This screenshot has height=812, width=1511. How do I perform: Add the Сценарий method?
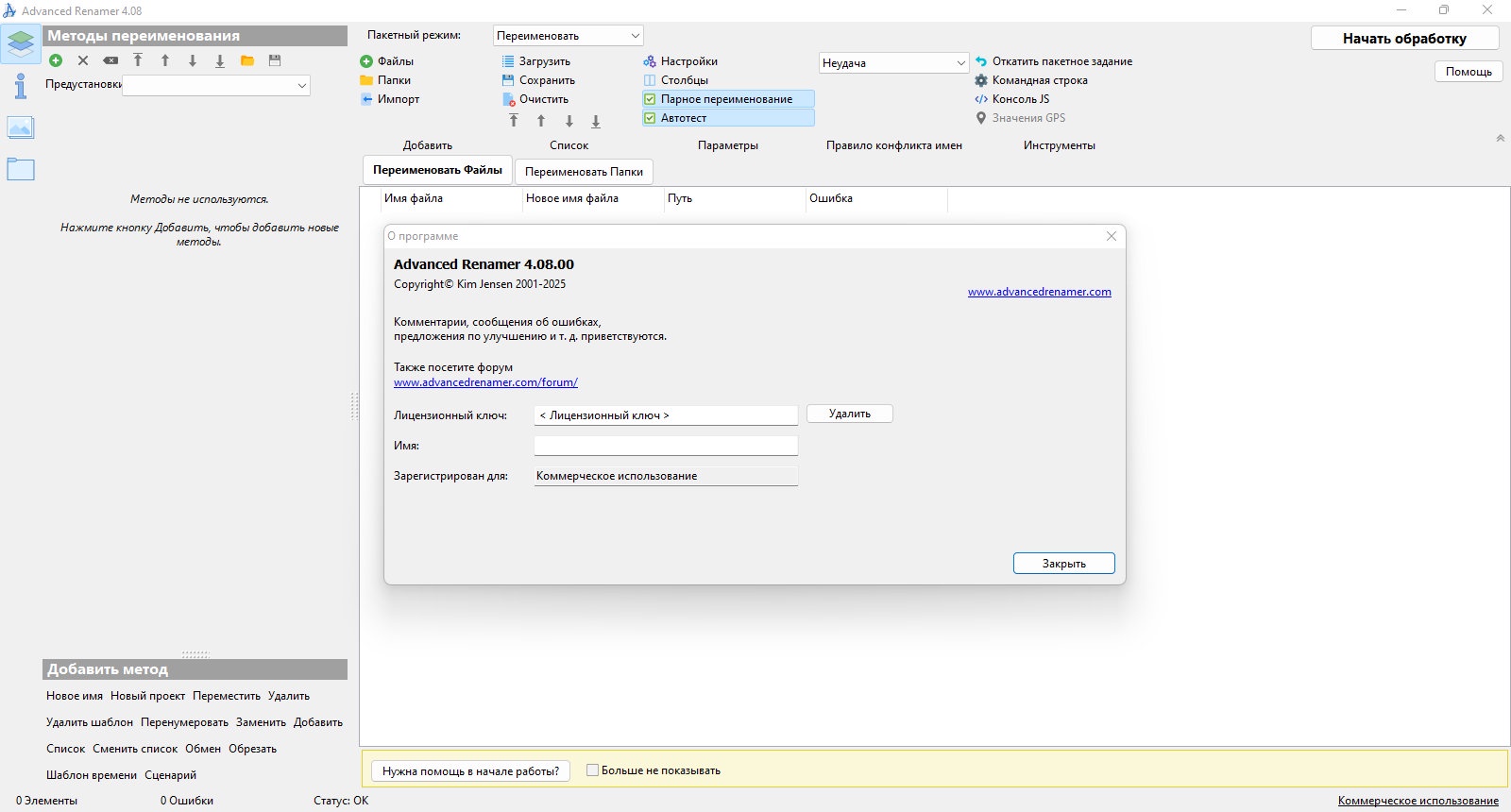click(x=171, y=775)
